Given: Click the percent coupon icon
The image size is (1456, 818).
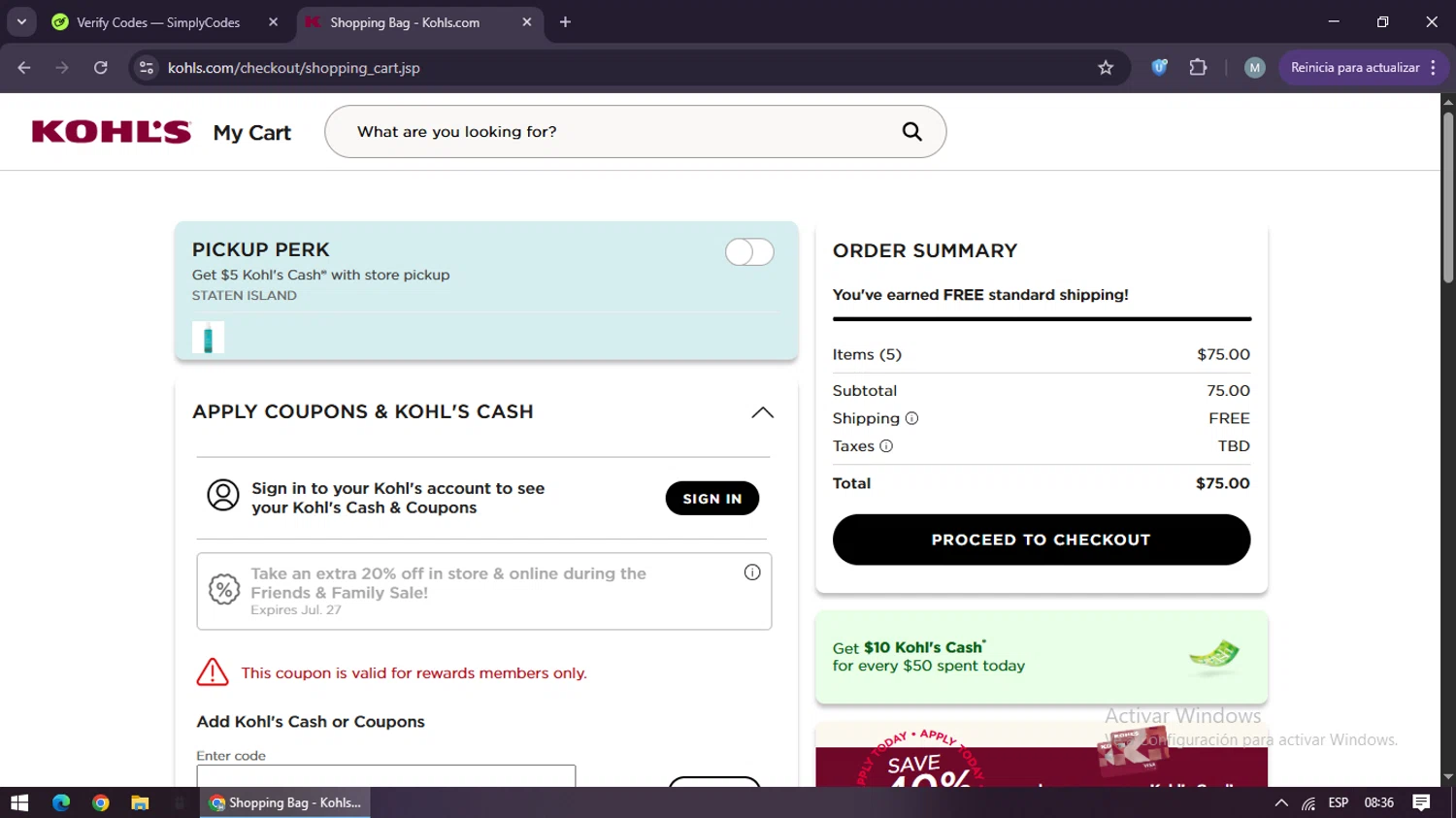Looking at the screenshot, I should coord(224,589).
